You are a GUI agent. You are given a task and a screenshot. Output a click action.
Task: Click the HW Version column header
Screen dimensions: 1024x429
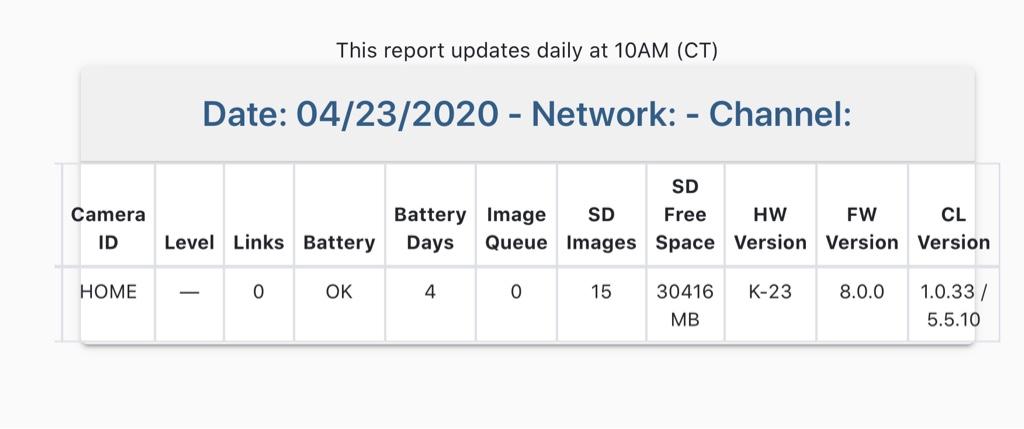(x=770, y=229)
